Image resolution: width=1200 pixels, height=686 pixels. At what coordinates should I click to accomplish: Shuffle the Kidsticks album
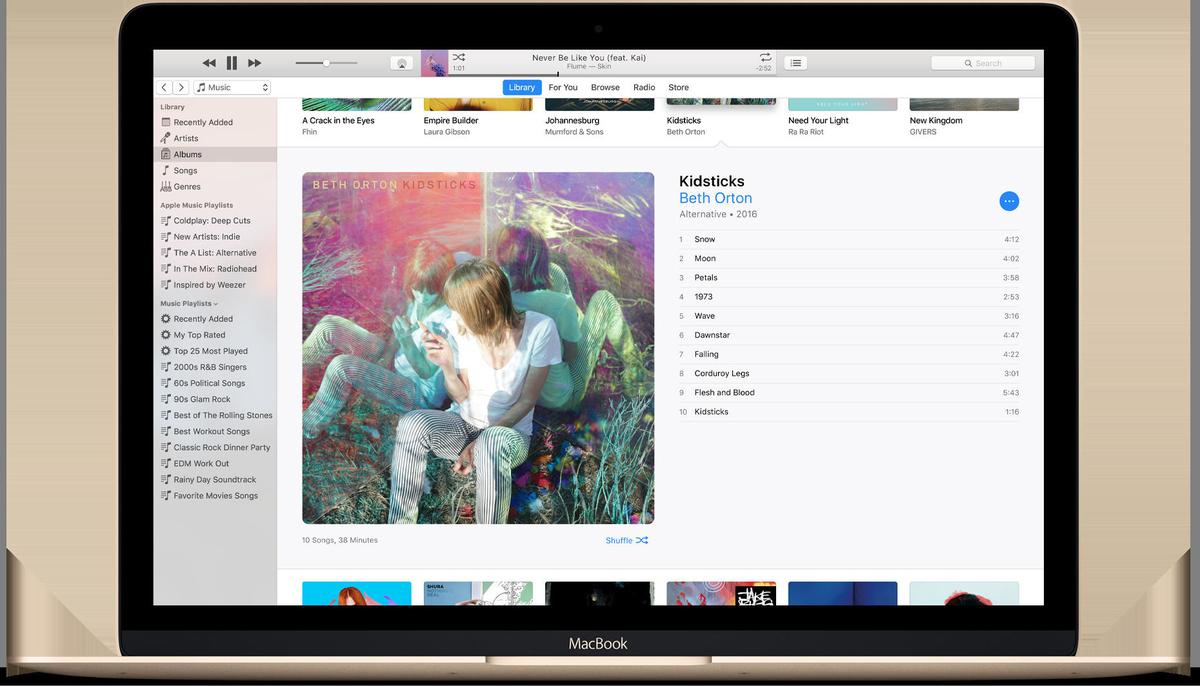point(627,540)
